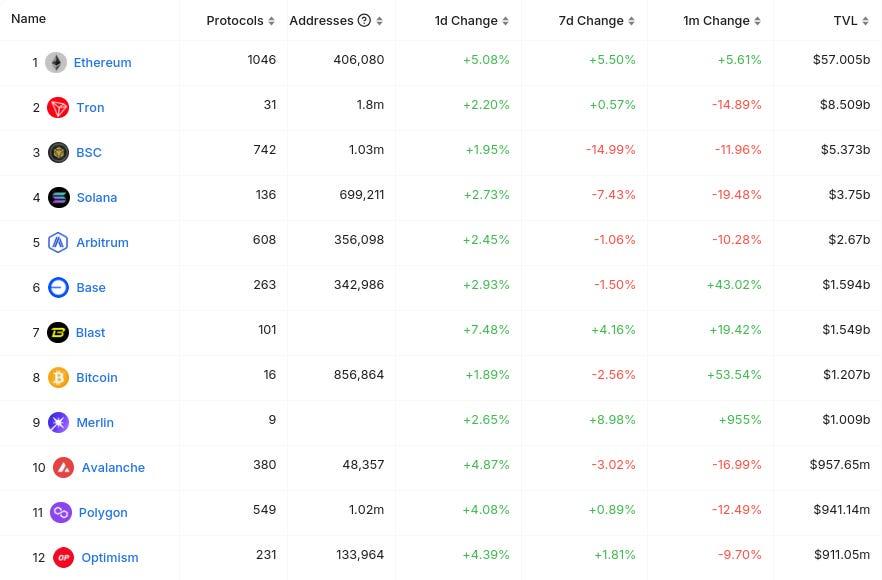882x580 pixels.
Task: Sort table by 1m Change column
Action: click(722, 20)
